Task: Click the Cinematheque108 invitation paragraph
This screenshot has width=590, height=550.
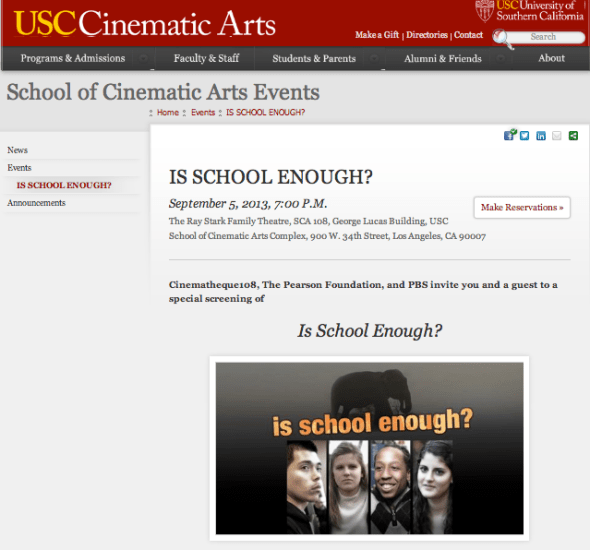Action: coord(363,292)
